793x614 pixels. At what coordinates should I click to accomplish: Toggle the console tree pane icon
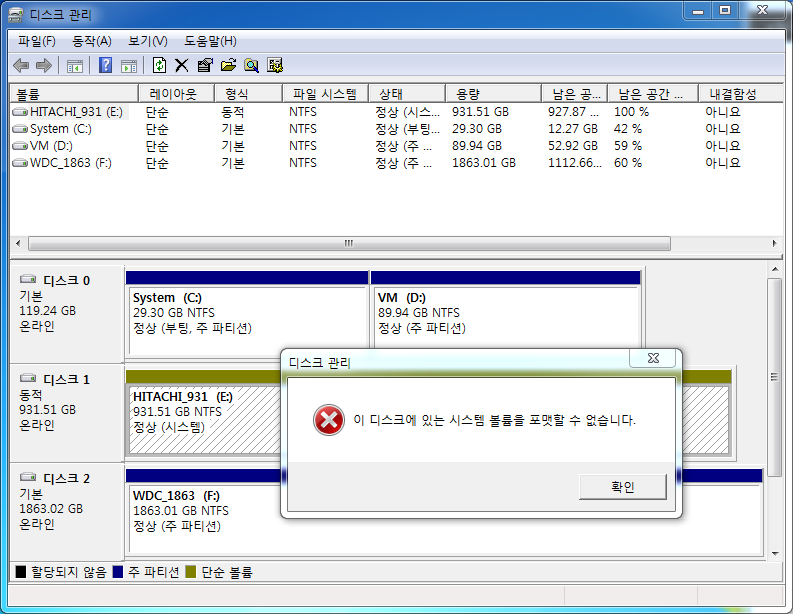pyautogui.click(x=75, y=66)
